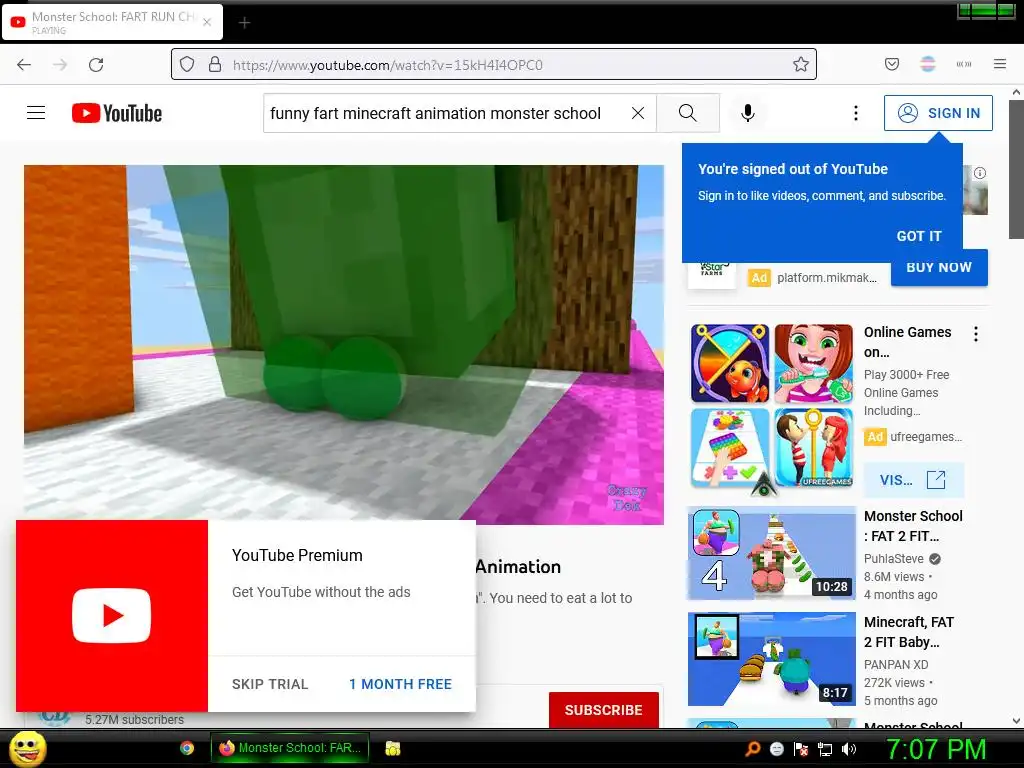Click the 1 MONTH FREE button
The height and width of the screenshot is (768, 1024).
click(x=400, y=684)
